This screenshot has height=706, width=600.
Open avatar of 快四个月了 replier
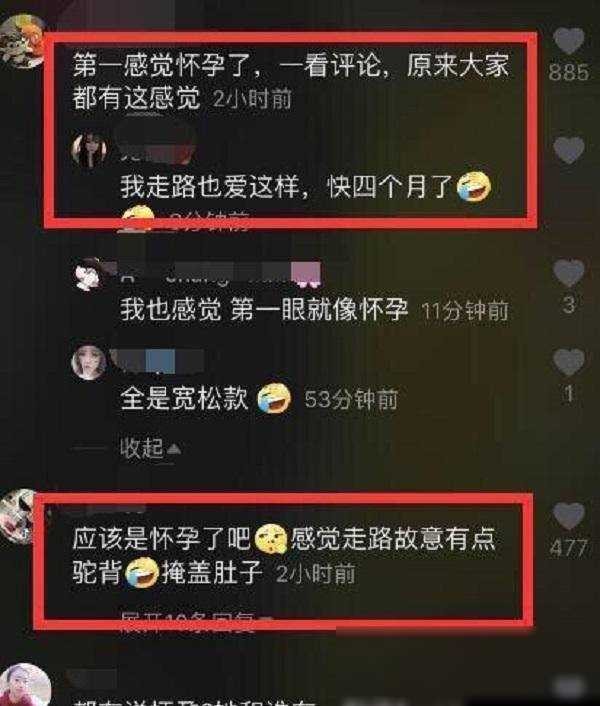89,149
